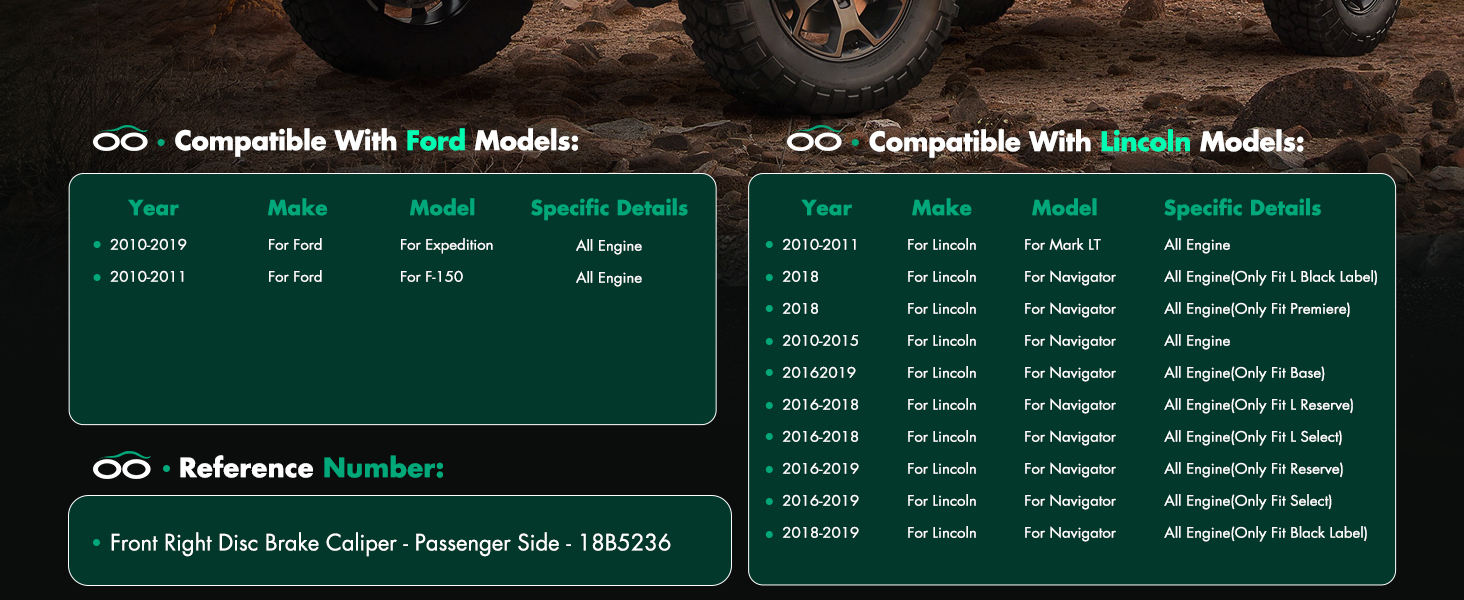Viewport: 1464px width, 600px height.
Task: Click the bullet beside the 20162019 year row
Action: click(x=769, y=373)
